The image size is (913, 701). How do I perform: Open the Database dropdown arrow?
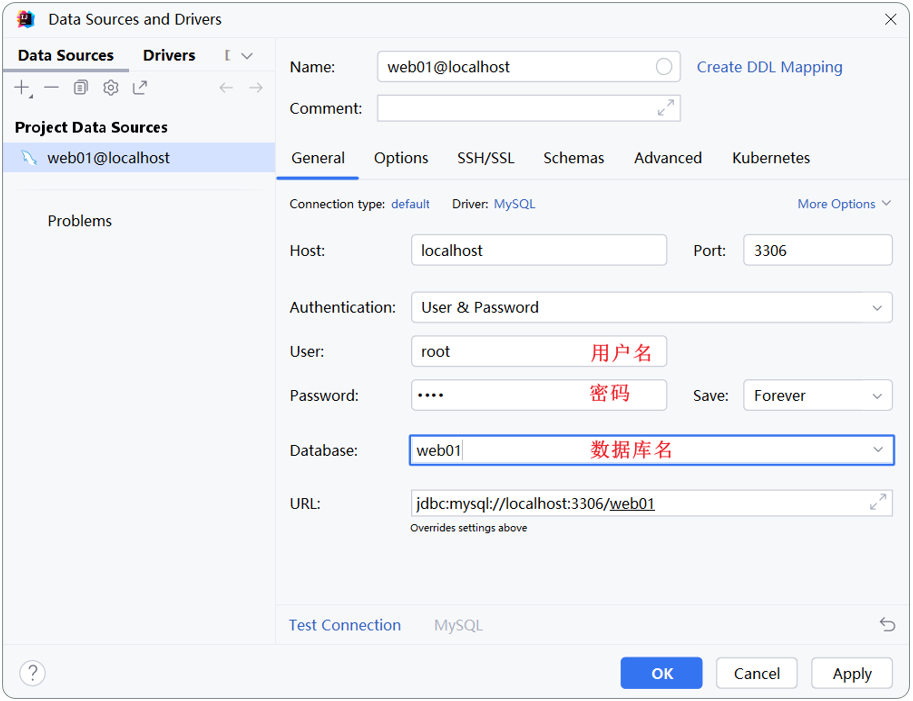[878, 450]
